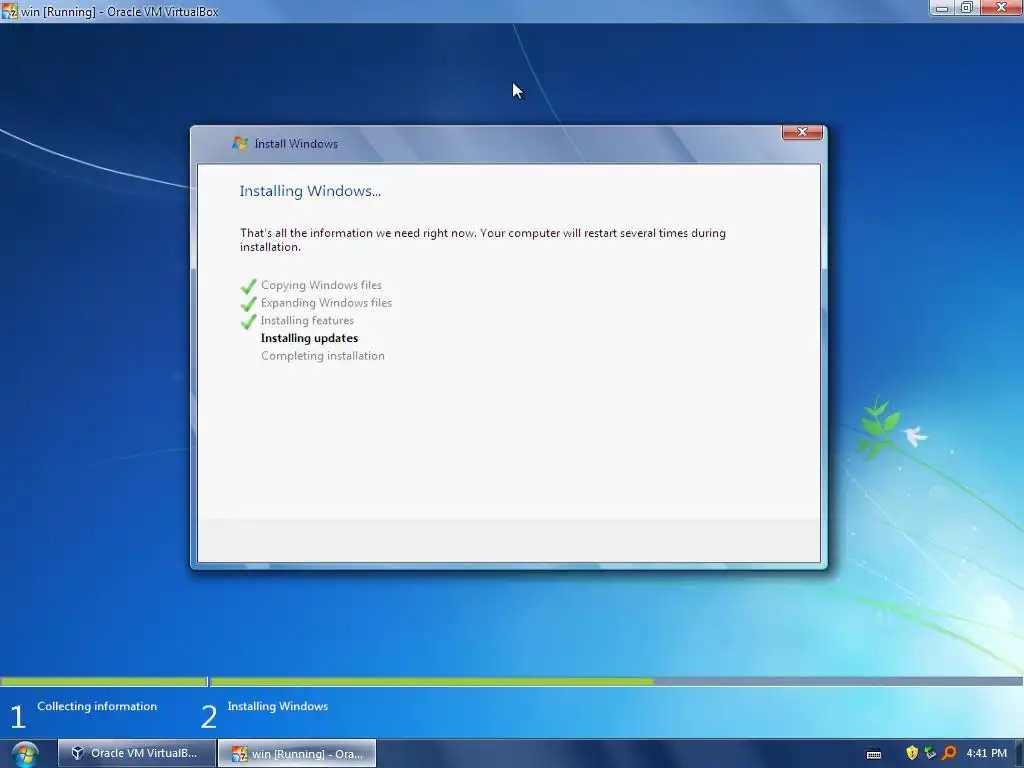Click the Collecting information progress segment
This screenshot has height=768, width=1024.
point(104,682)
